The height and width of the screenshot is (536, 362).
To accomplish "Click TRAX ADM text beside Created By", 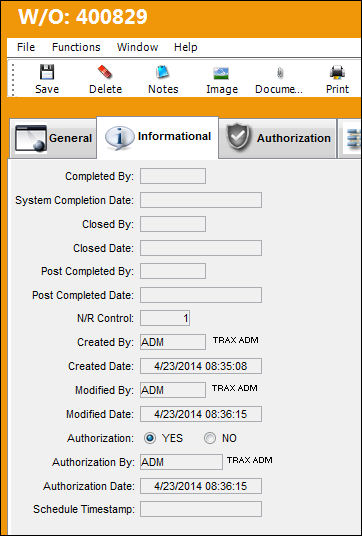I will 236,340.
